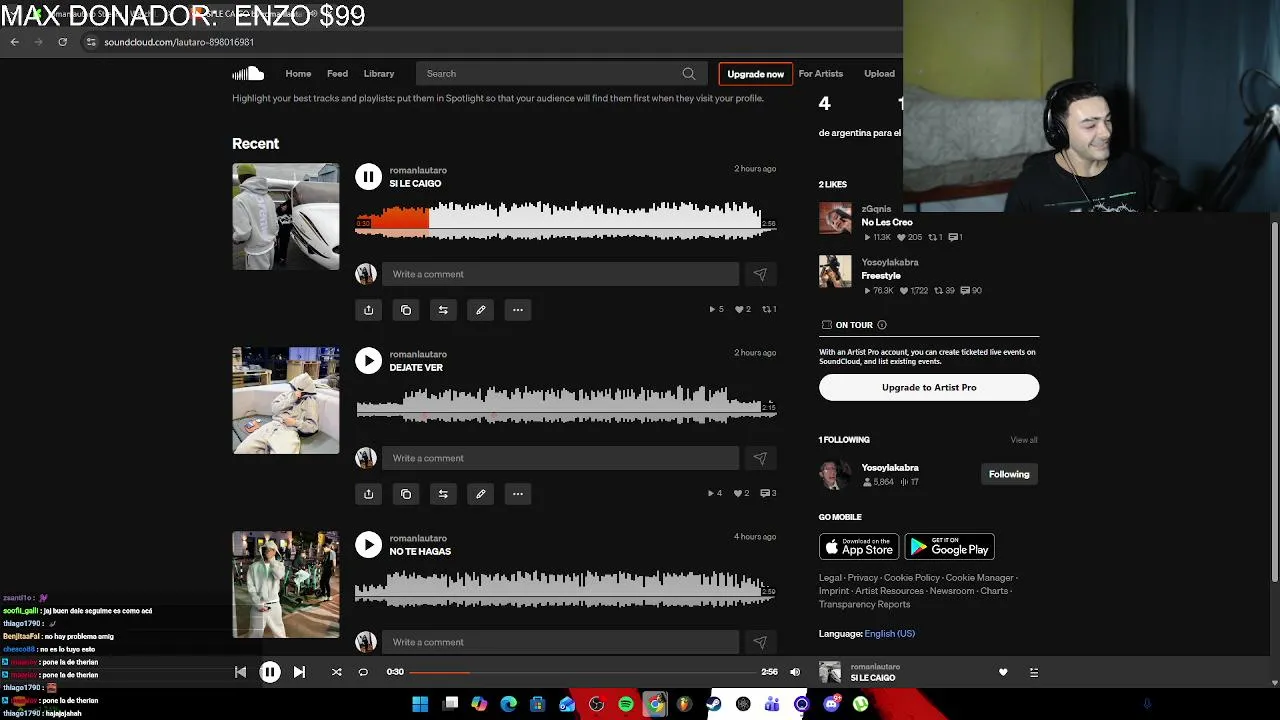This screenshot has height=720, width=1280.
Task: Copy link icon for DEJATE VER
Action: [406, 494]
